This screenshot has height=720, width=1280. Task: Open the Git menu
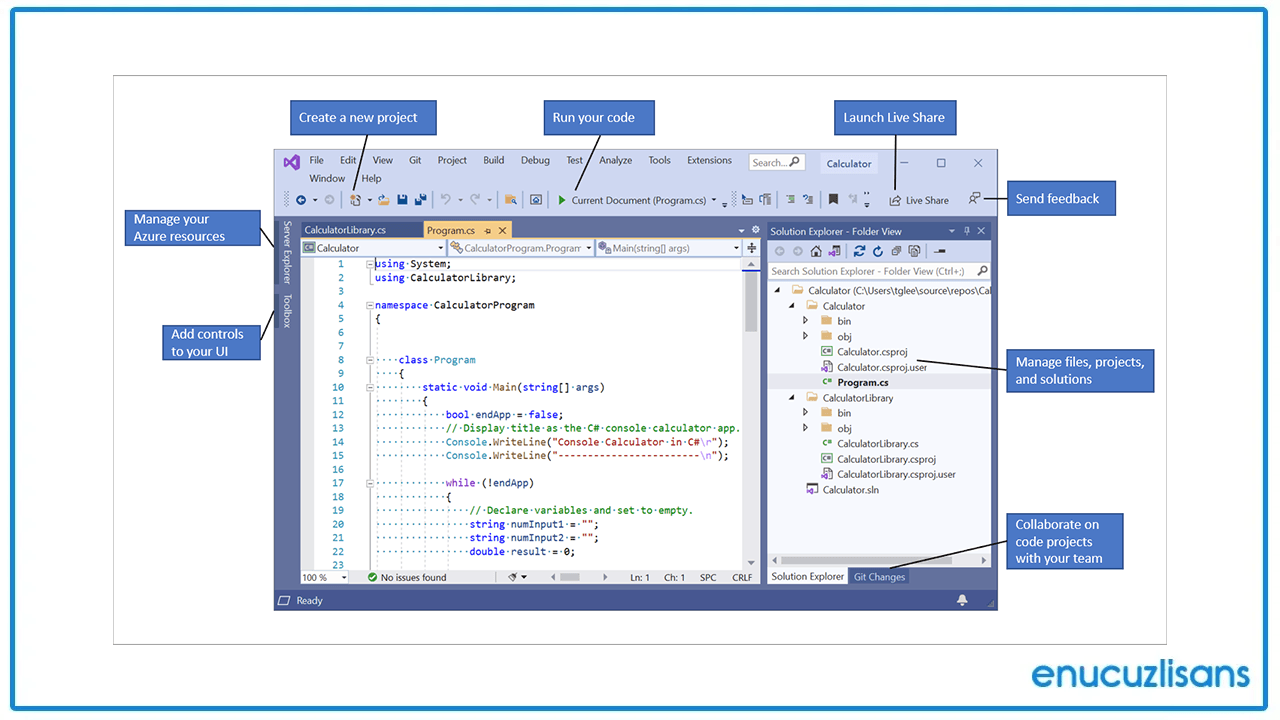[415, 160]
